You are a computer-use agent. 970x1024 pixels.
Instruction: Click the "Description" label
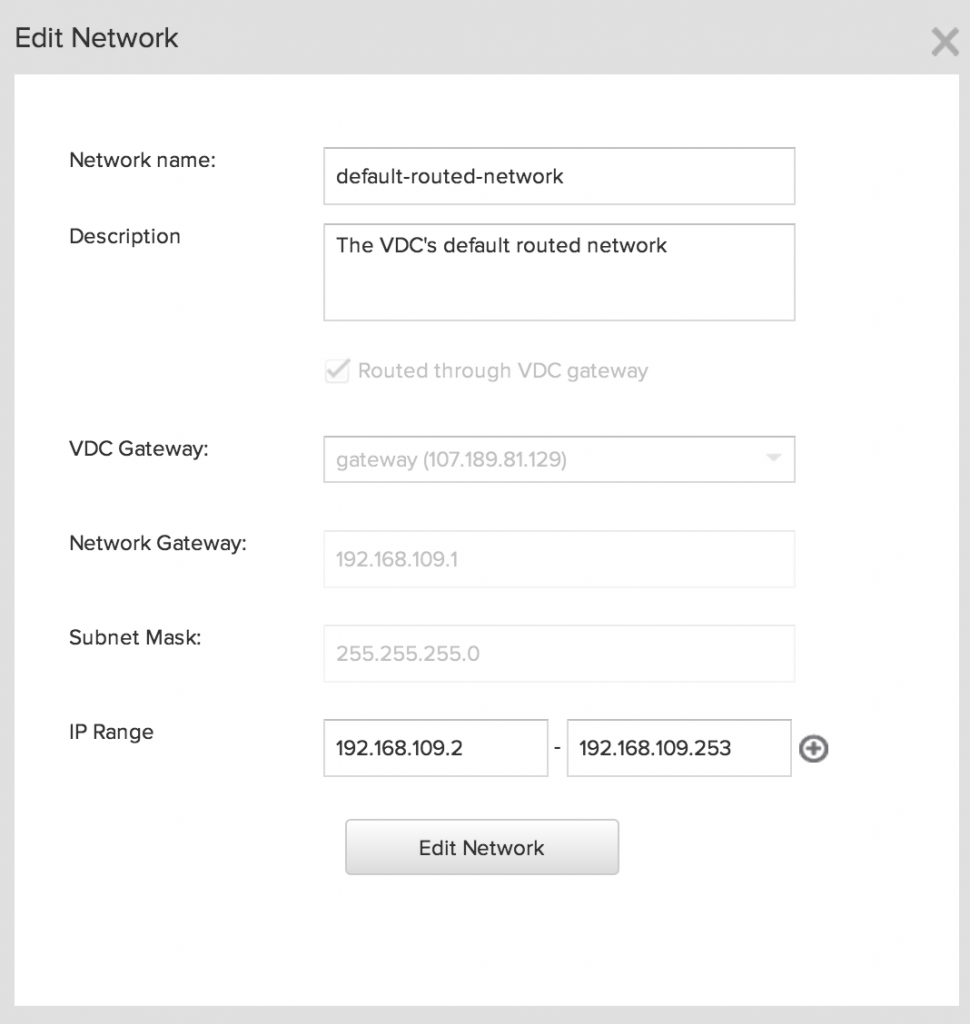[x=125, y=237]
